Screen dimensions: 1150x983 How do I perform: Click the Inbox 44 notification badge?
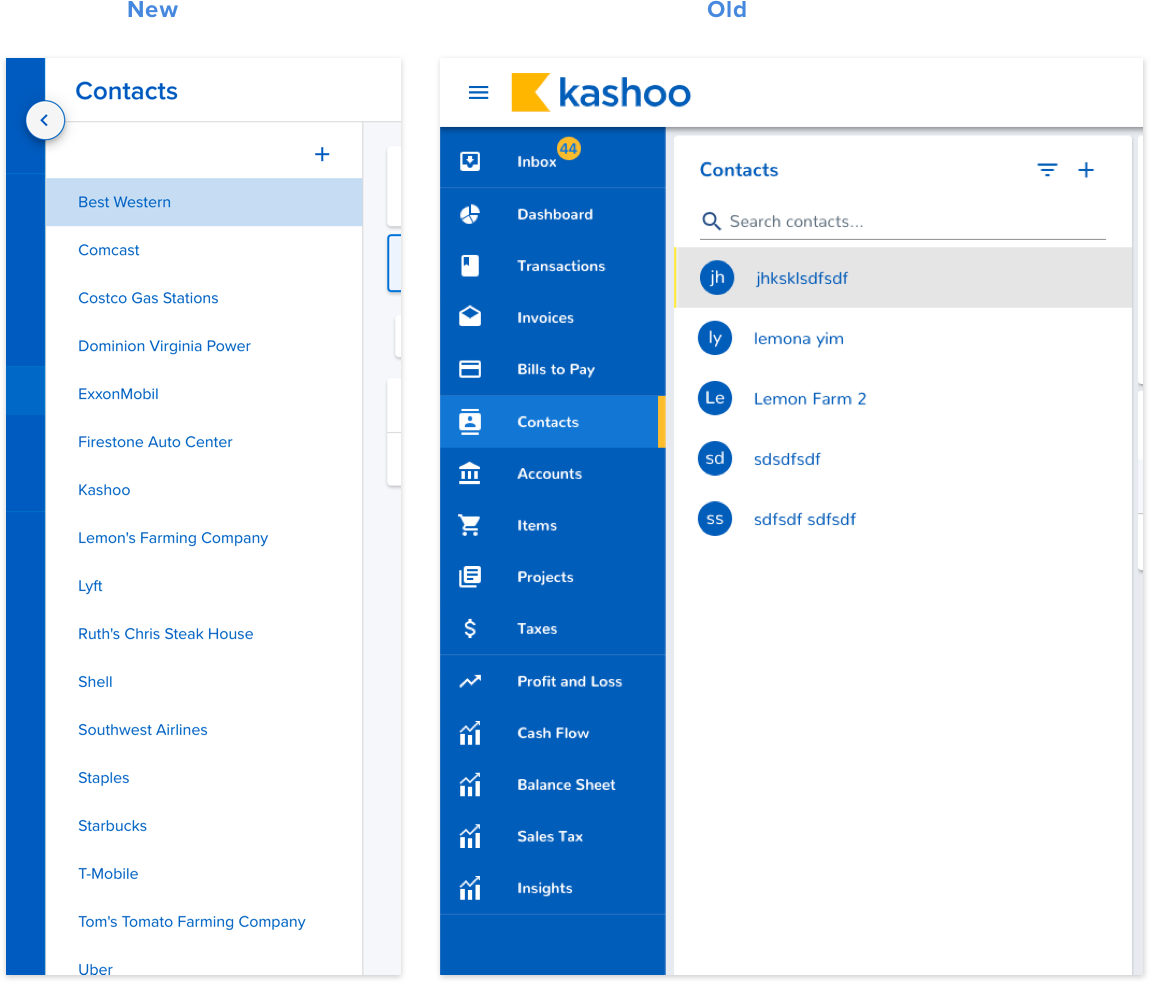pyautogui.click(x=568, y=148)
